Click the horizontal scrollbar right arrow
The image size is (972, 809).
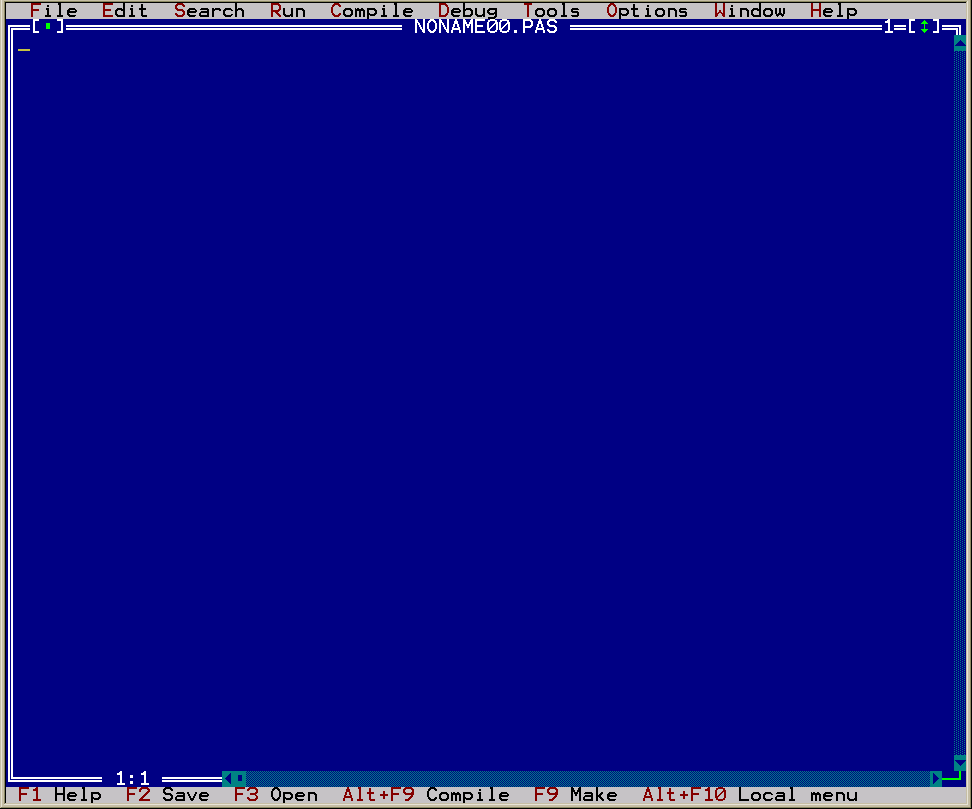click(936, 778)
